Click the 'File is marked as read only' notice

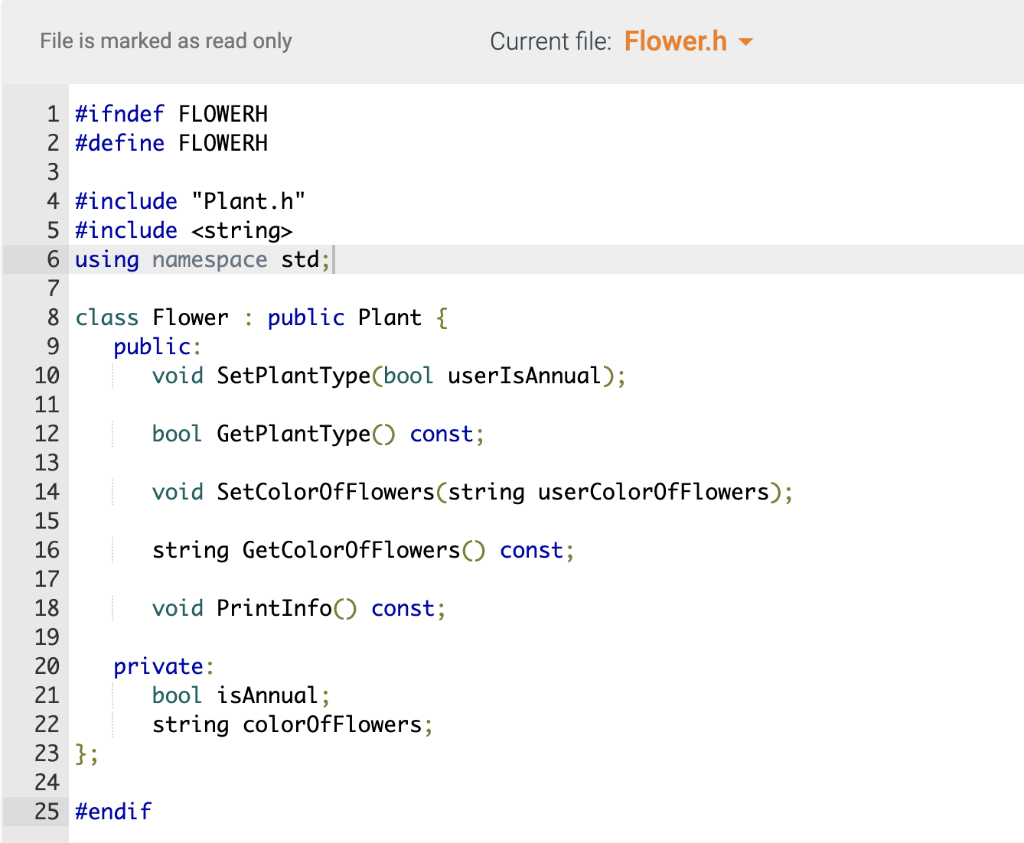[165, 41]
